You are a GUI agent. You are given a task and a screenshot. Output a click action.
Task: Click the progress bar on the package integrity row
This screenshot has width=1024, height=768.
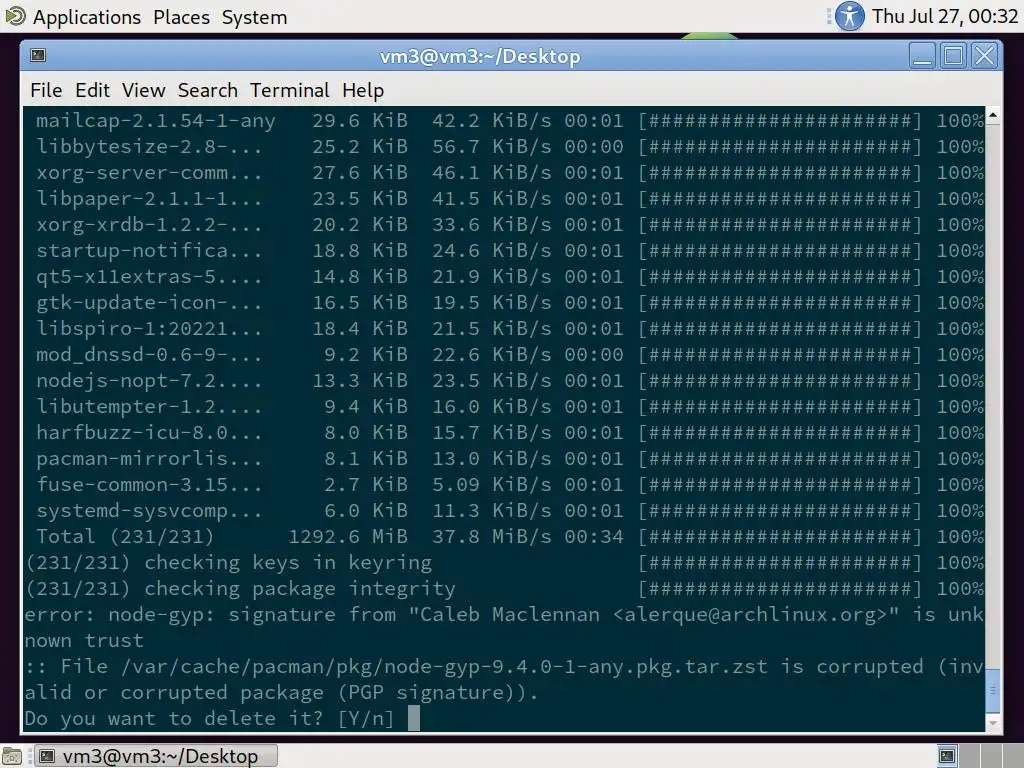point(780,589)
